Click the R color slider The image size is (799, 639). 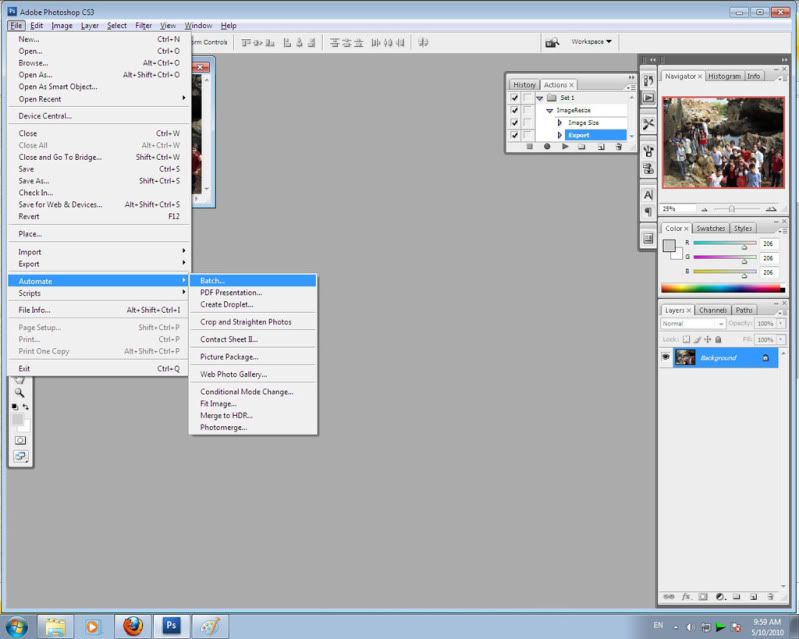pyautogui.click(x=725, y=244)
